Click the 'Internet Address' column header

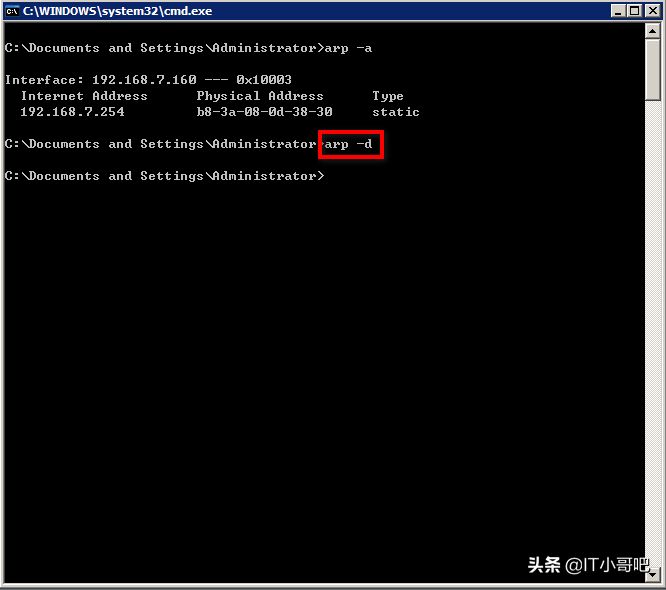pos(84,96)
